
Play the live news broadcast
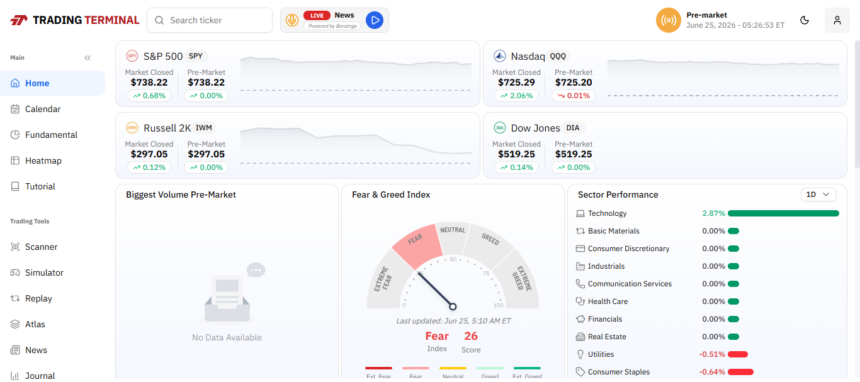point(375,20)
